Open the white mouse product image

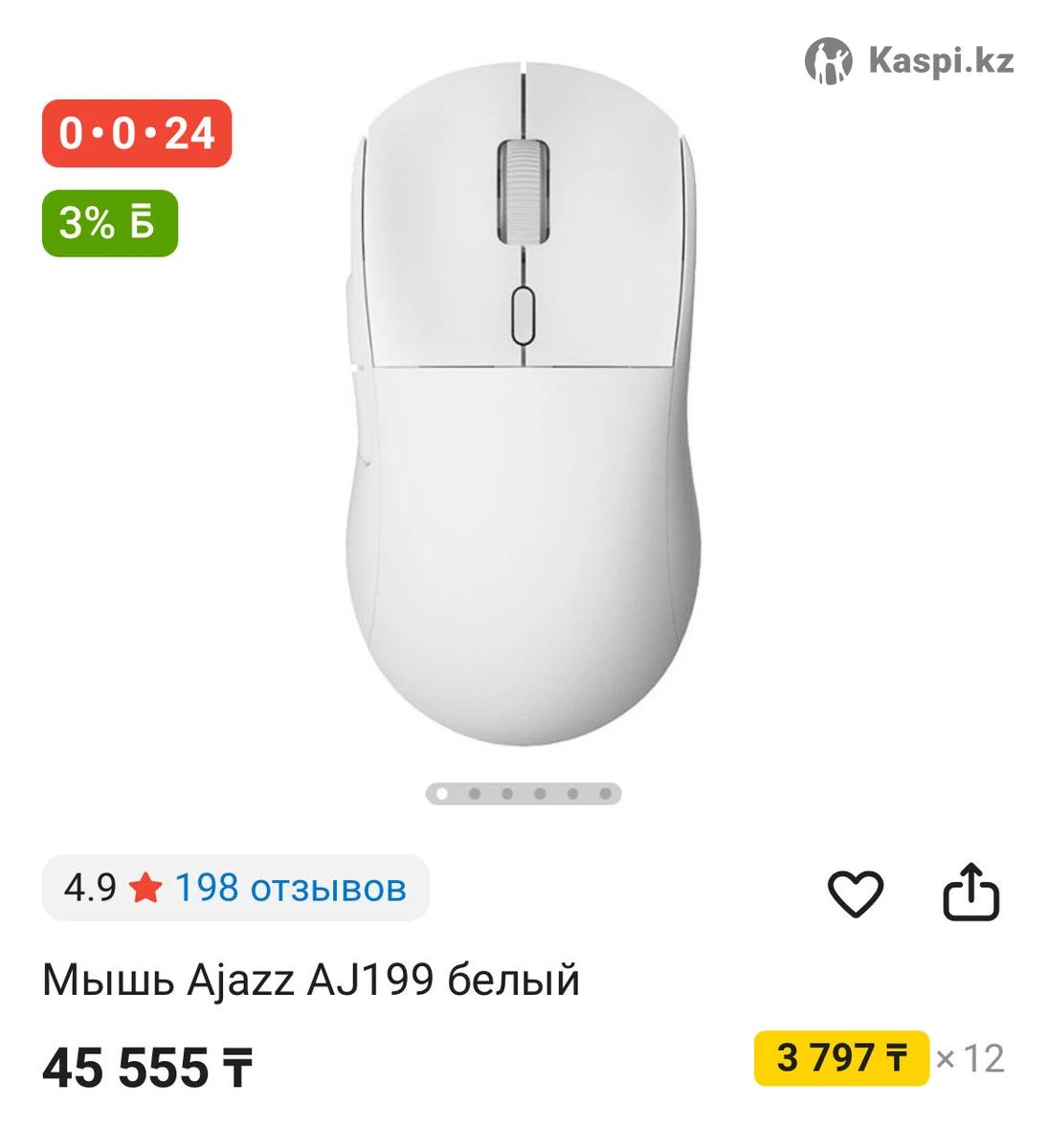tap(524, 403)
